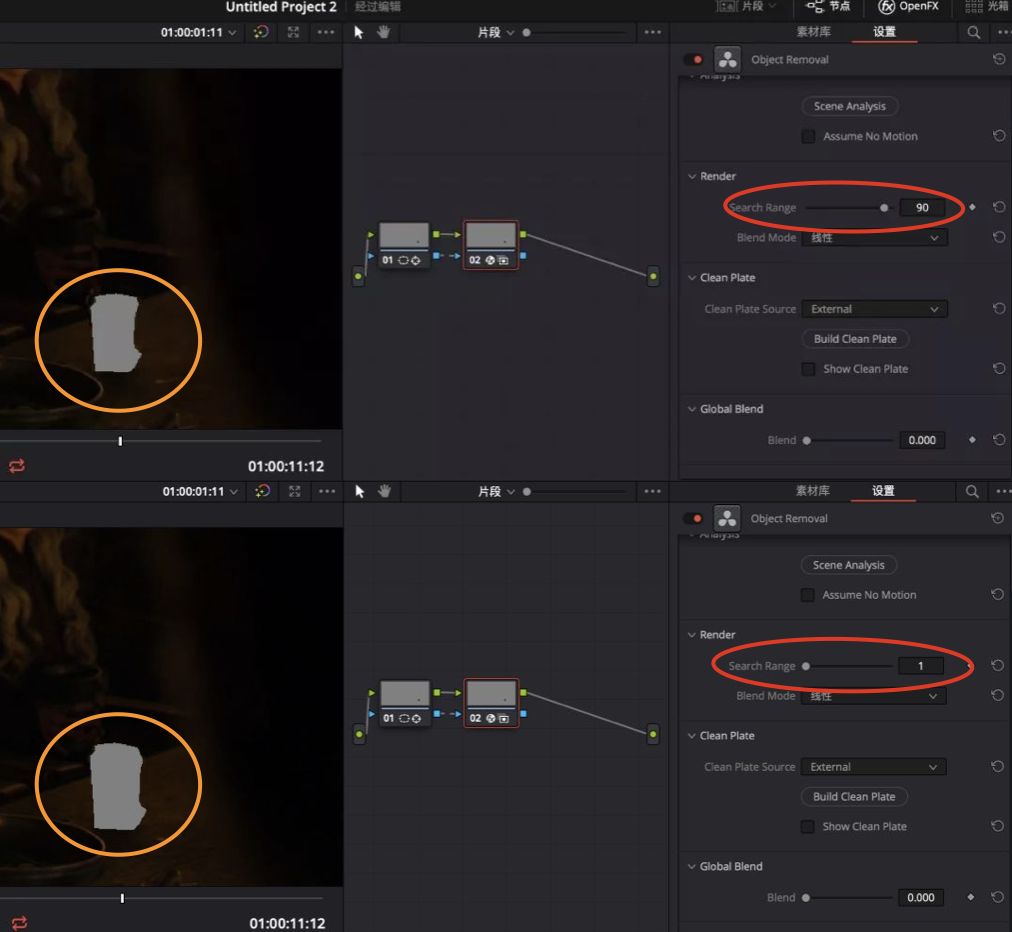Open the Clean Plate Source dropdown in the lower panel
Screen dimensions: 1012x932
tap(874, 767)
